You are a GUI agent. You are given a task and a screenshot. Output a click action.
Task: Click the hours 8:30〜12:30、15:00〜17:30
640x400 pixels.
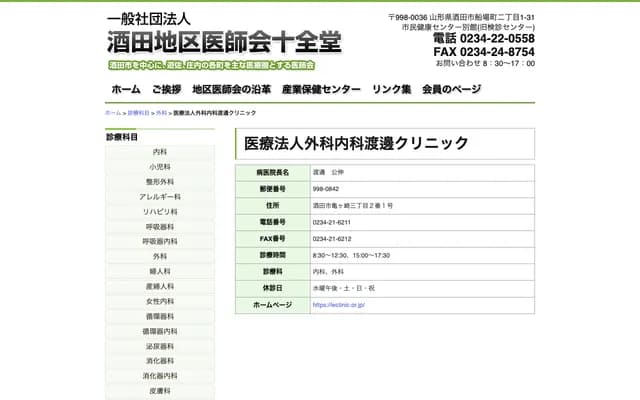(x=351, y=256)
